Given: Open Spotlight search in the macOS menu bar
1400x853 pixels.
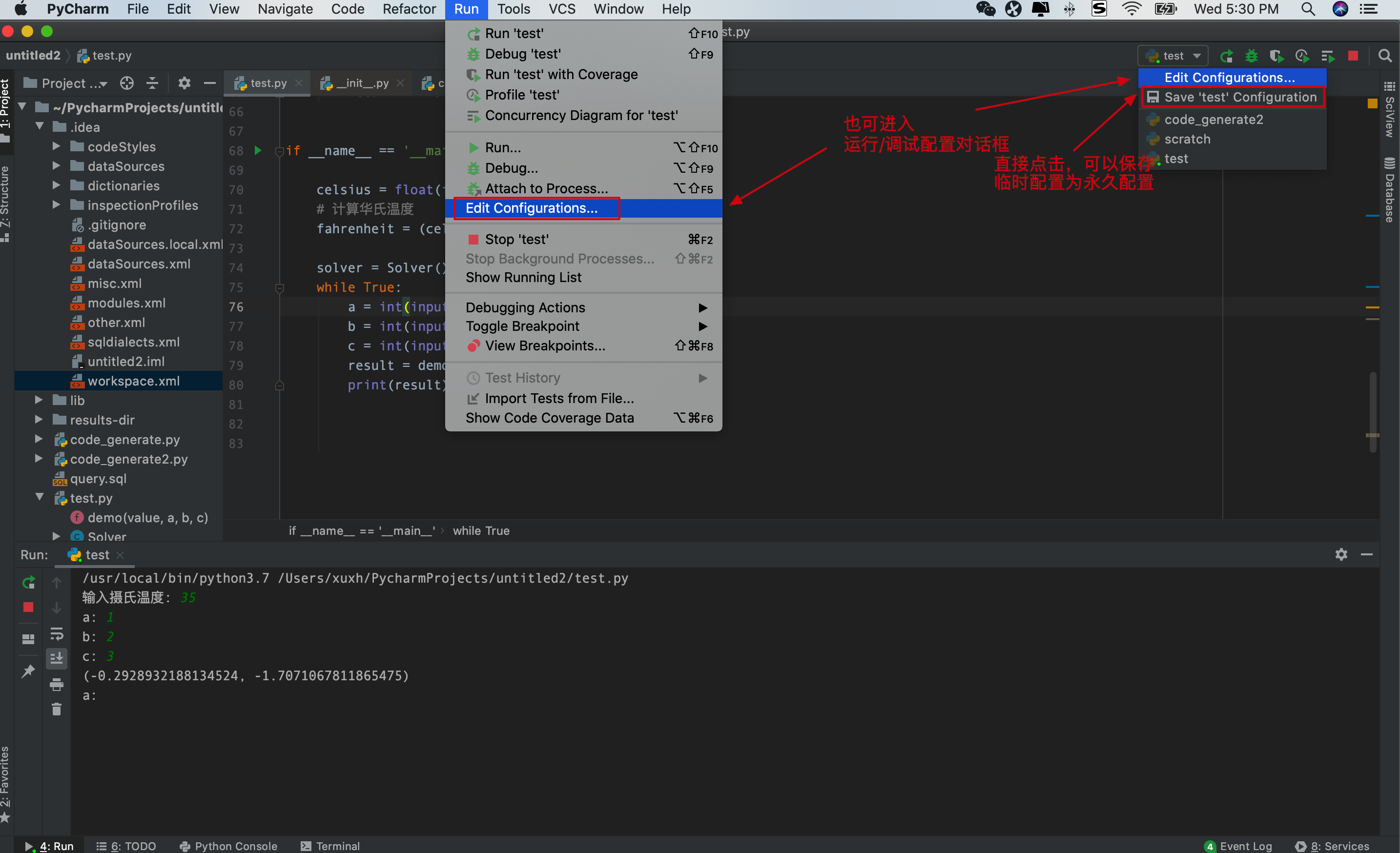Looking at the screenshot, I should (x=1308, y=9).
